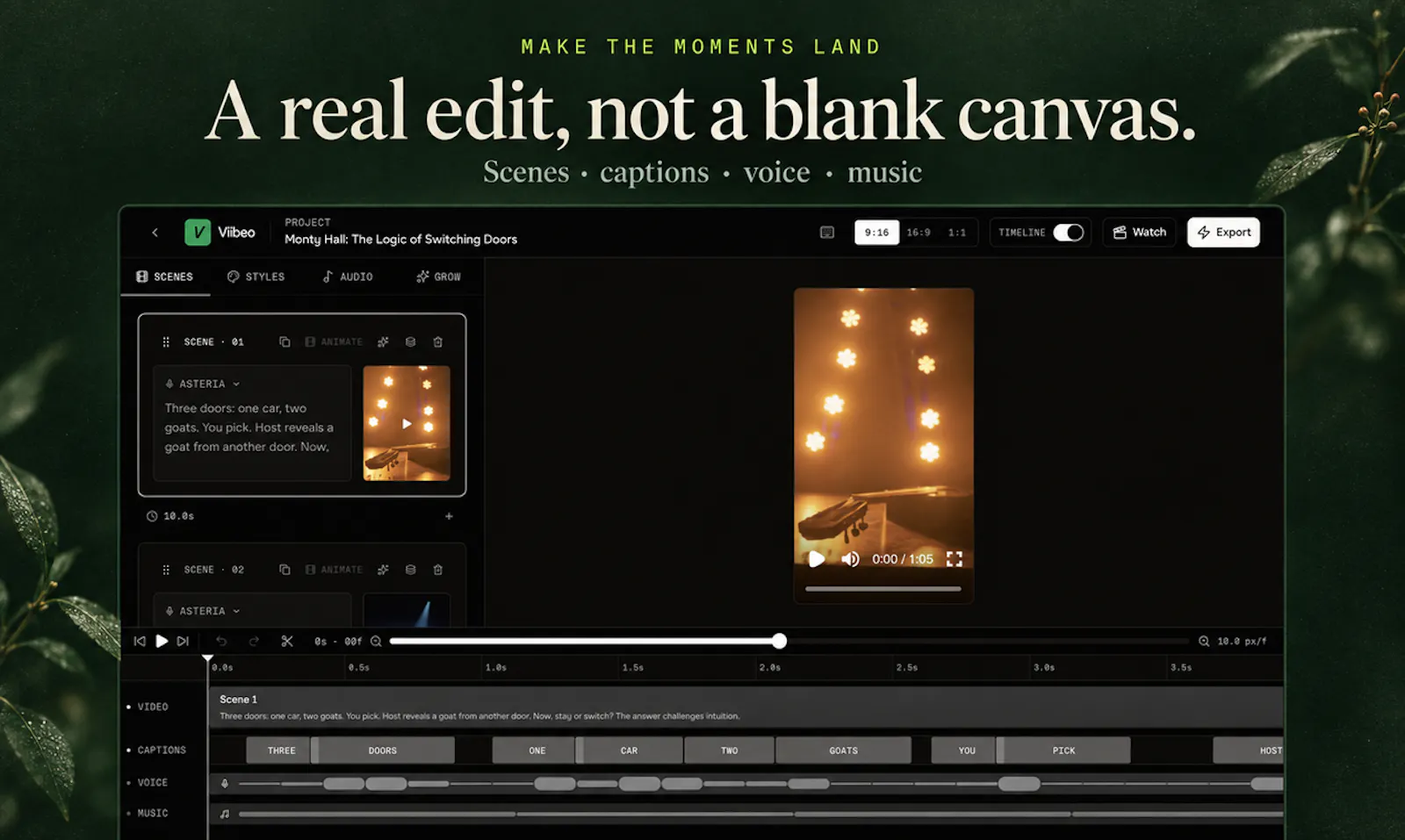Mute the preview player volume
The image size is (1405, 840).
click(850, 559)
